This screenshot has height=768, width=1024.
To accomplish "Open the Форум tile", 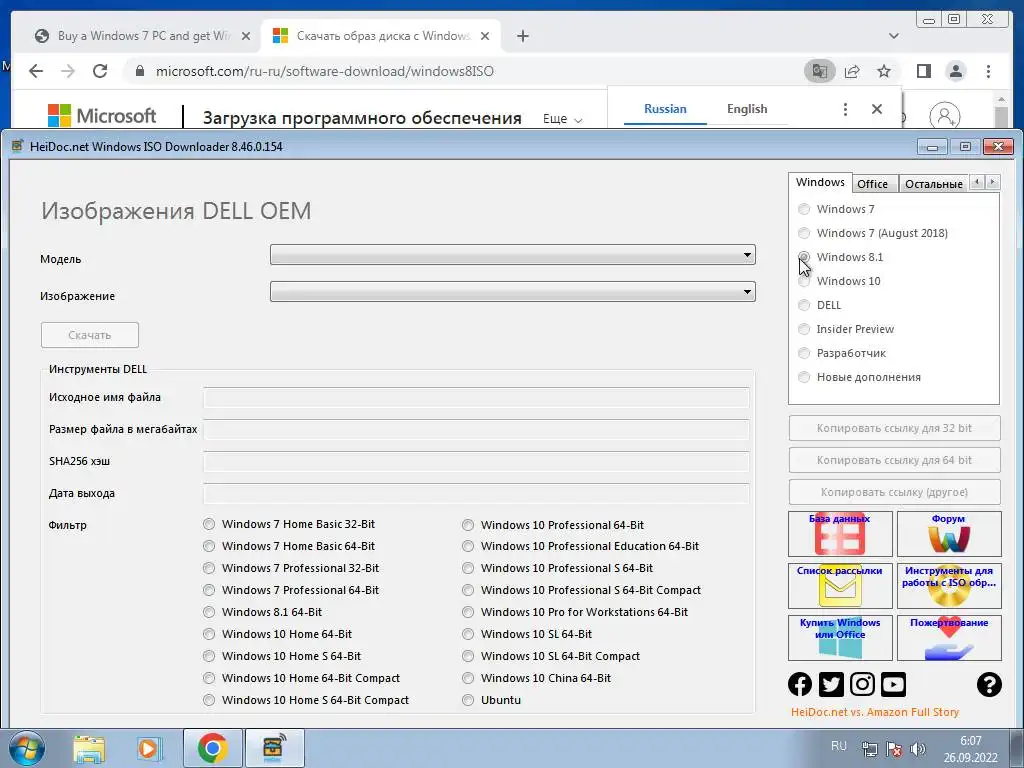I will 949,534.
